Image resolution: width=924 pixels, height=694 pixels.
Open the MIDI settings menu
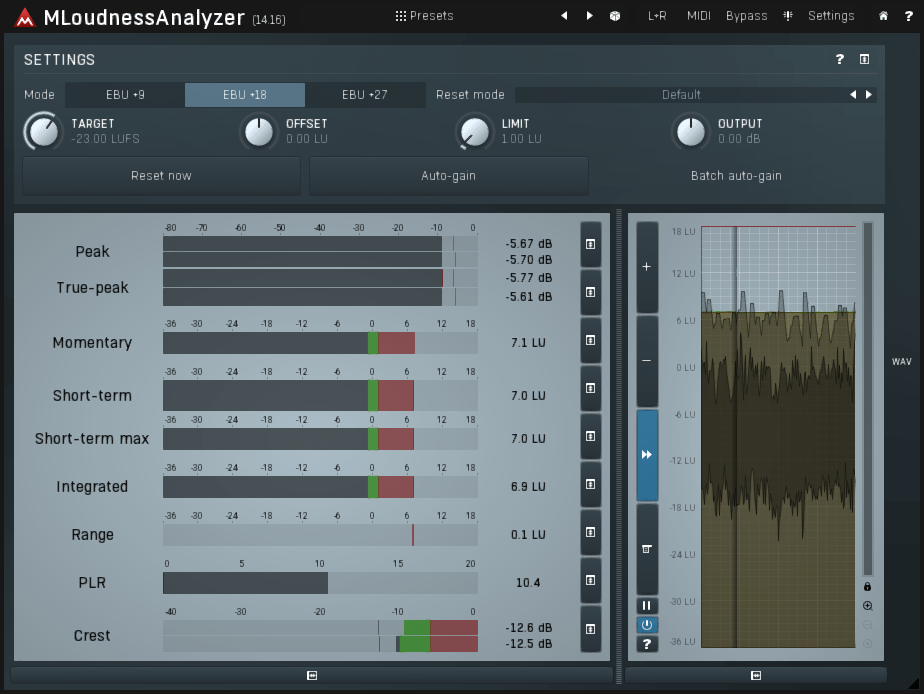tap(698, 16)
